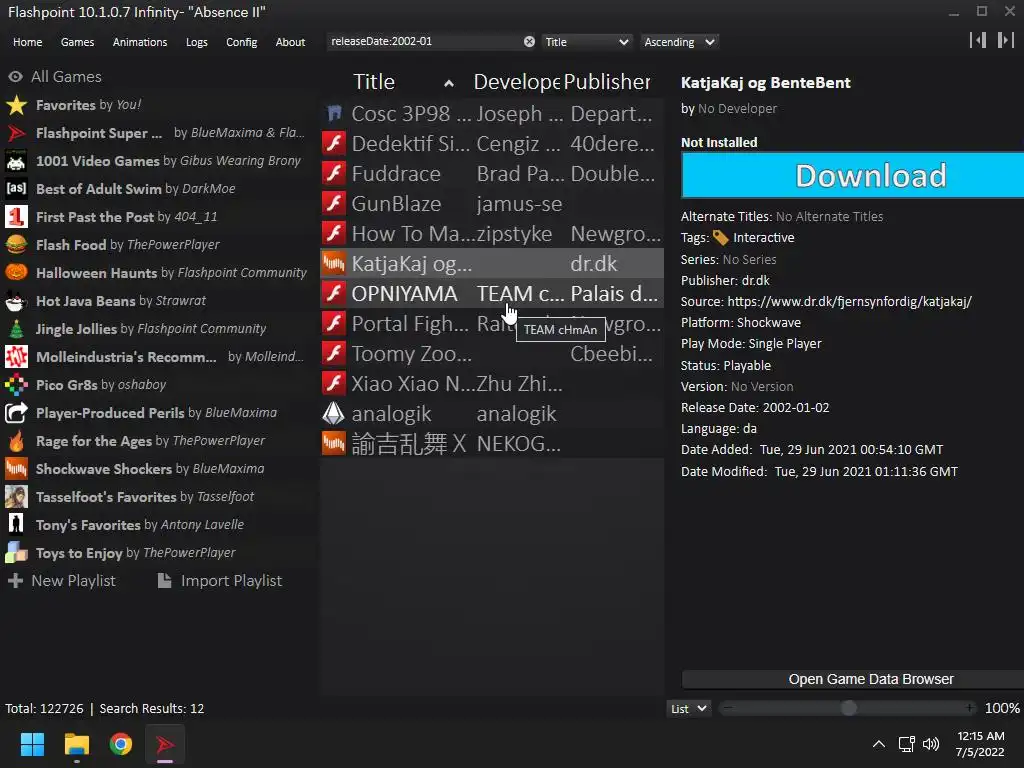Click New Playlist
The image size is (1024, 768).
point(61,581)
